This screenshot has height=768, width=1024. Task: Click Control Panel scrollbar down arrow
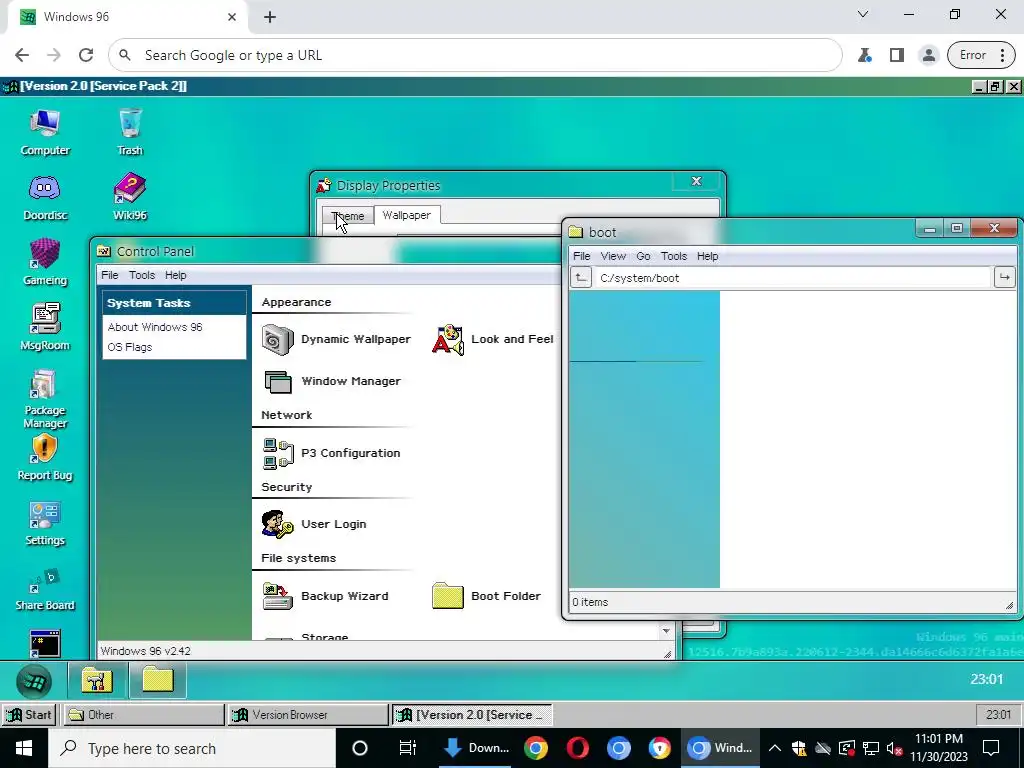tap(665, 631)
